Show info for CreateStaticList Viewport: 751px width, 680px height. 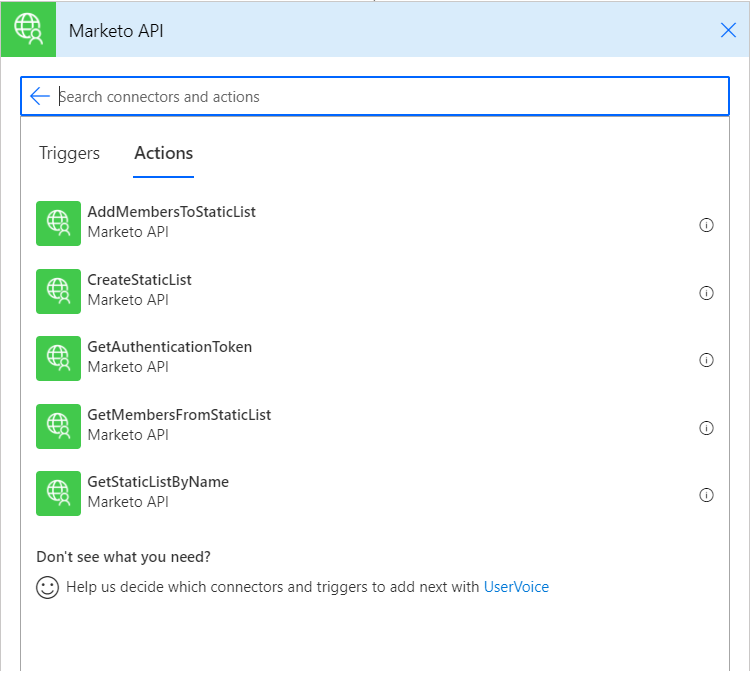click(706, 293)
